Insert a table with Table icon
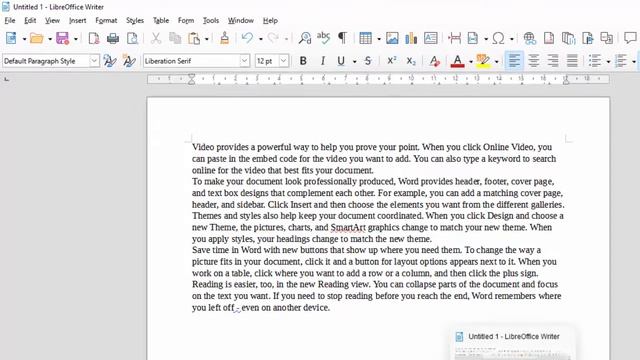 coord(365,38)
